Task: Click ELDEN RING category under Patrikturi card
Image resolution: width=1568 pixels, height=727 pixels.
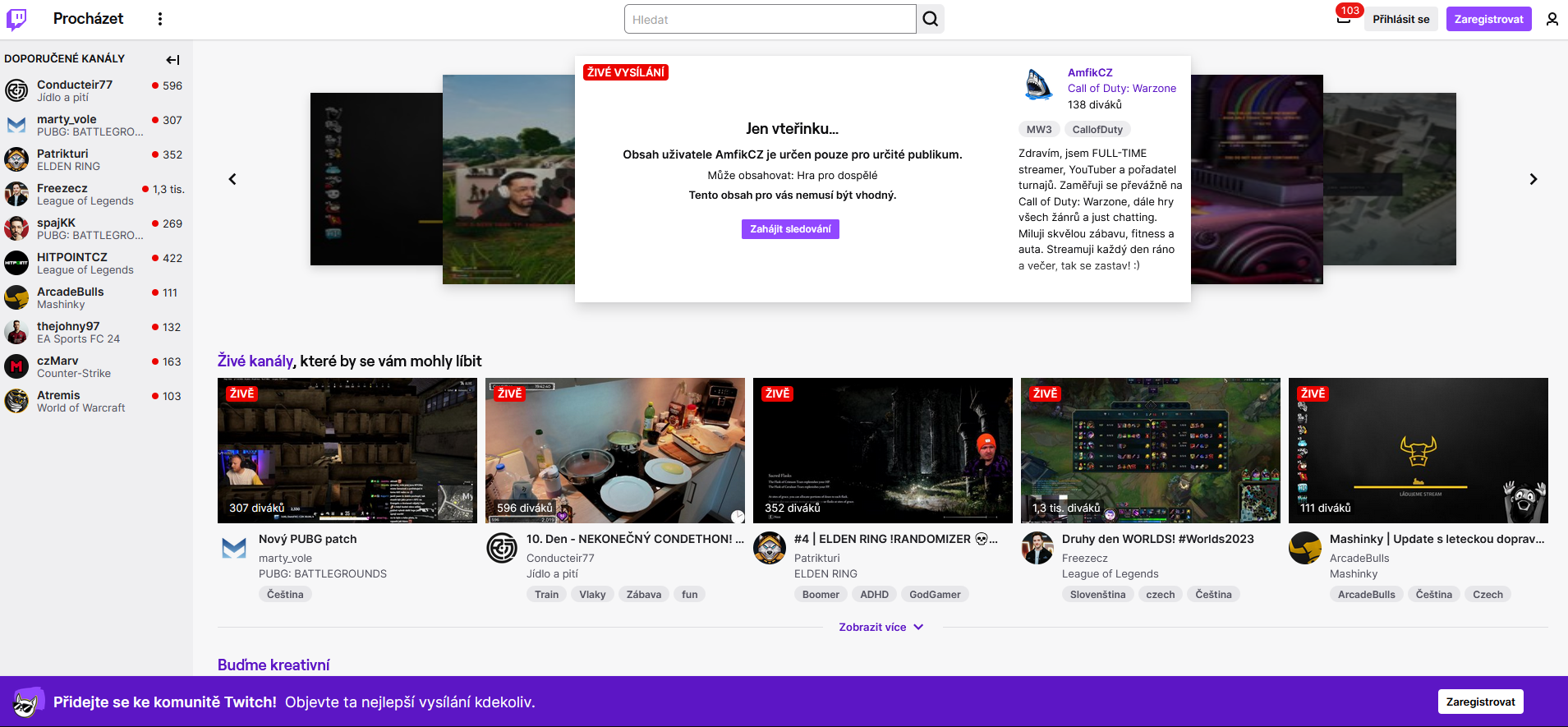Action: [x=825, y=573]
